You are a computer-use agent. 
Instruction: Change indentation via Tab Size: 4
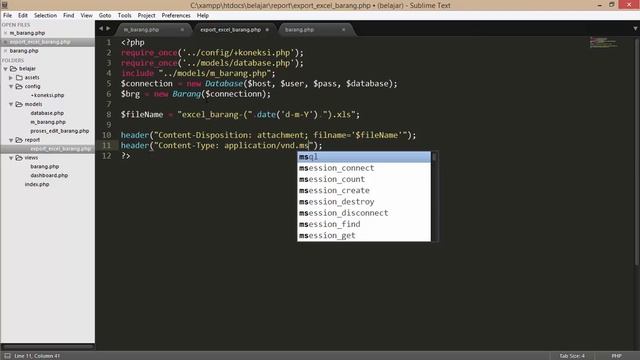coord(572,356)
